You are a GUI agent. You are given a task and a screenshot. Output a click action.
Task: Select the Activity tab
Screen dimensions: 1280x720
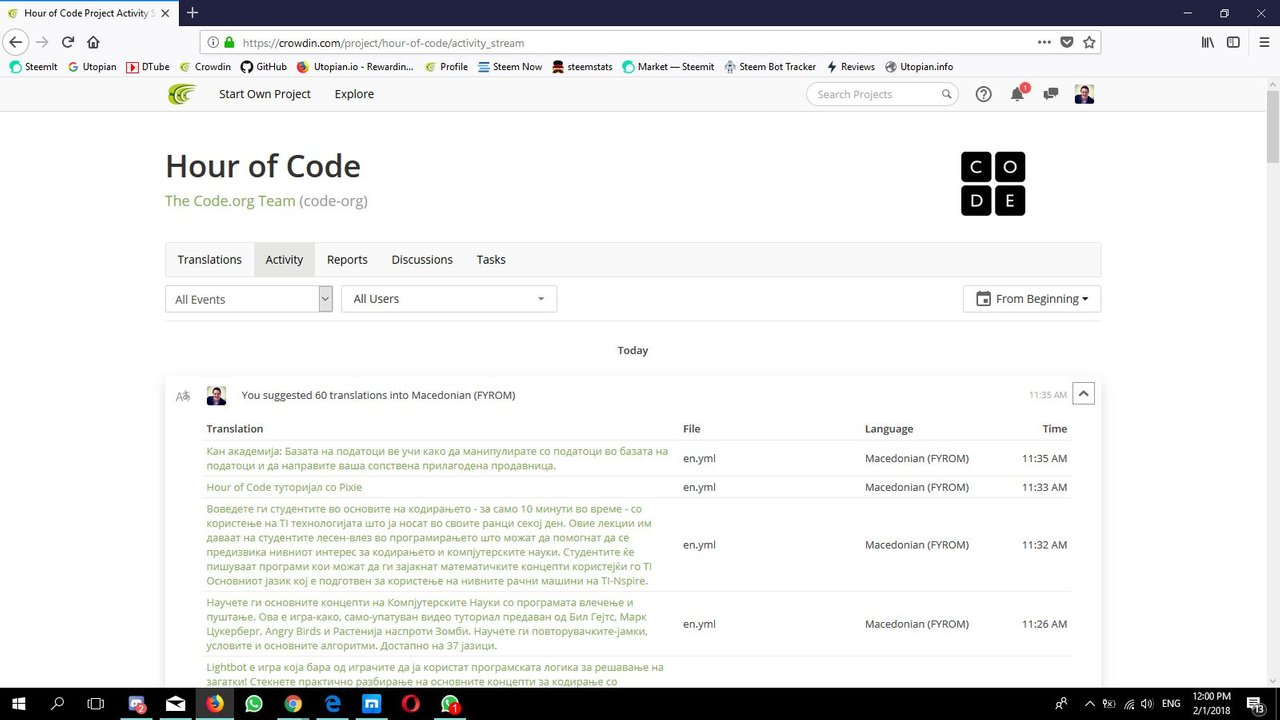(284, 260)
